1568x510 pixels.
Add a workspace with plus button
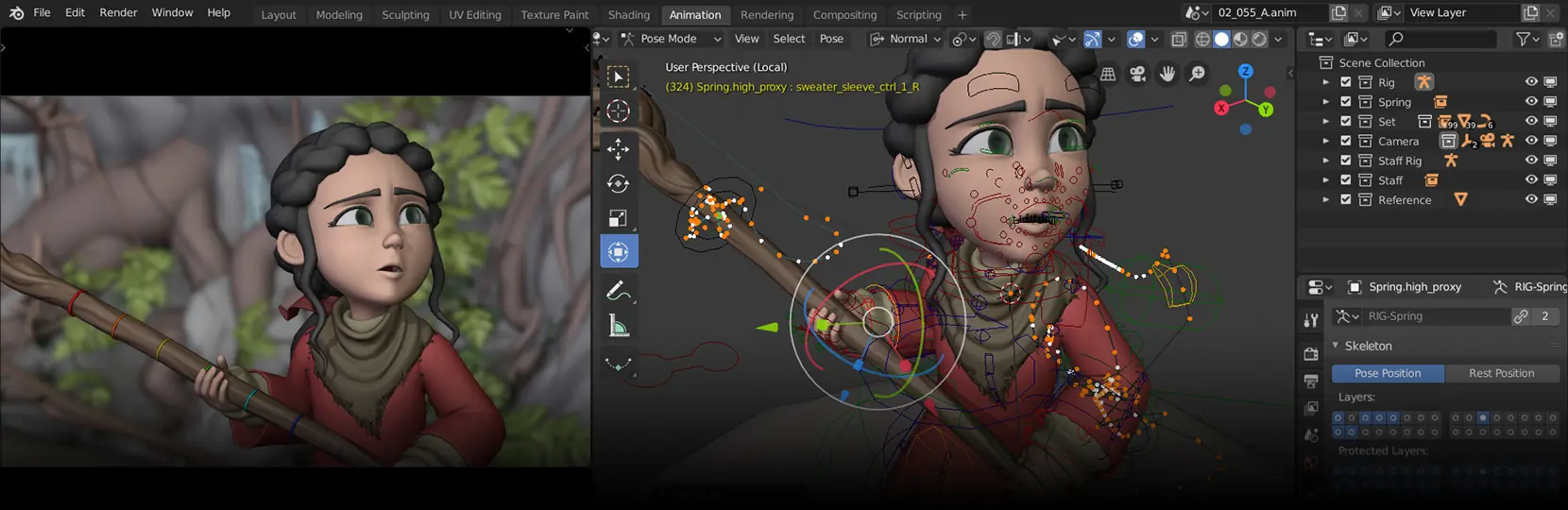coord(962,14)
